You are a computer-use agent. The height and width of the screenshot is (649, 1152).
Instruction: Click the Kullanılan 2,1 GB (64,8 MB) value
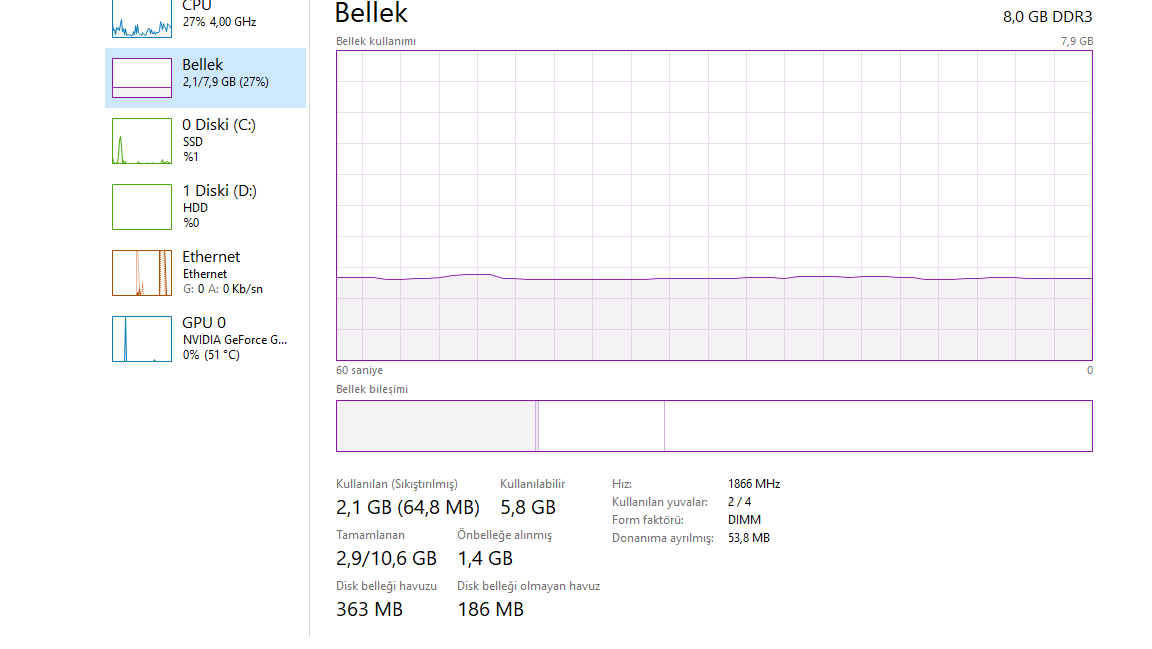(408, 508)
